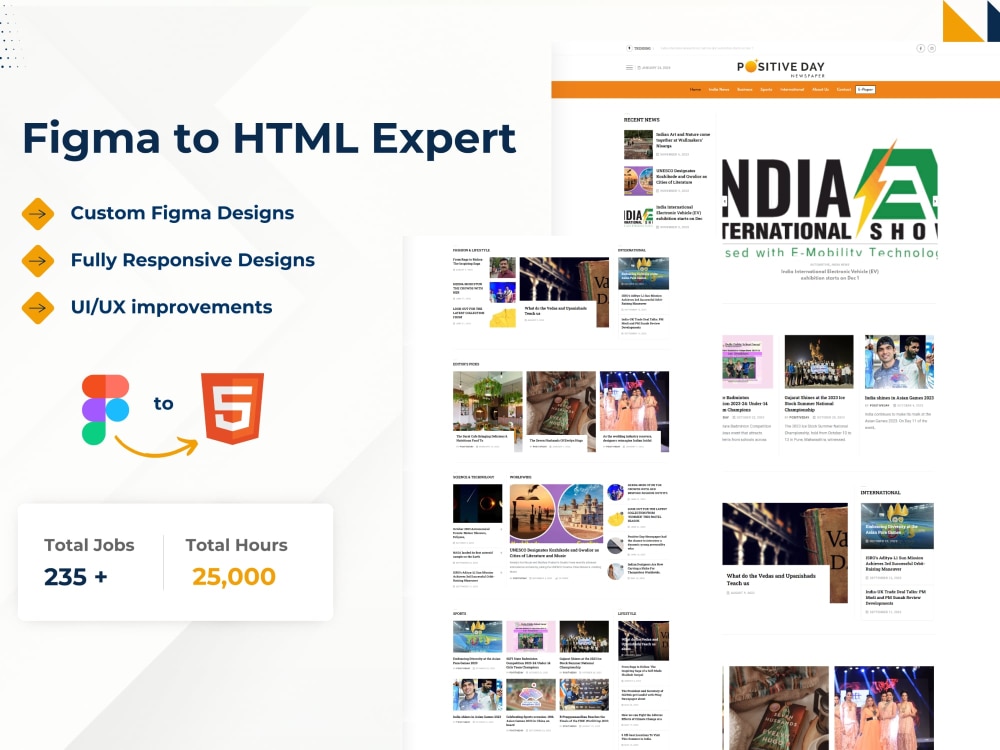
Task: Click the HTML5 shield logo
Action: click(232, 408)
